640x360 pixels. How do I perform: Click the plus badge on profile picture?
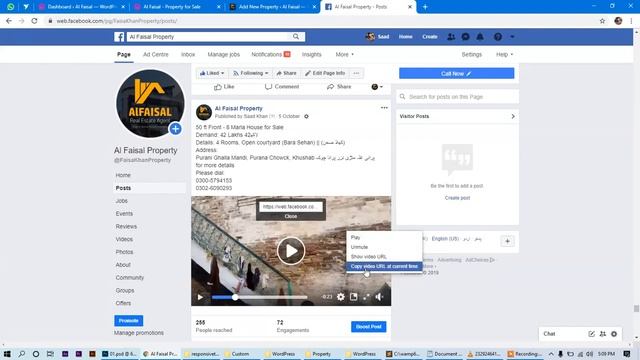tap(176, 129)
